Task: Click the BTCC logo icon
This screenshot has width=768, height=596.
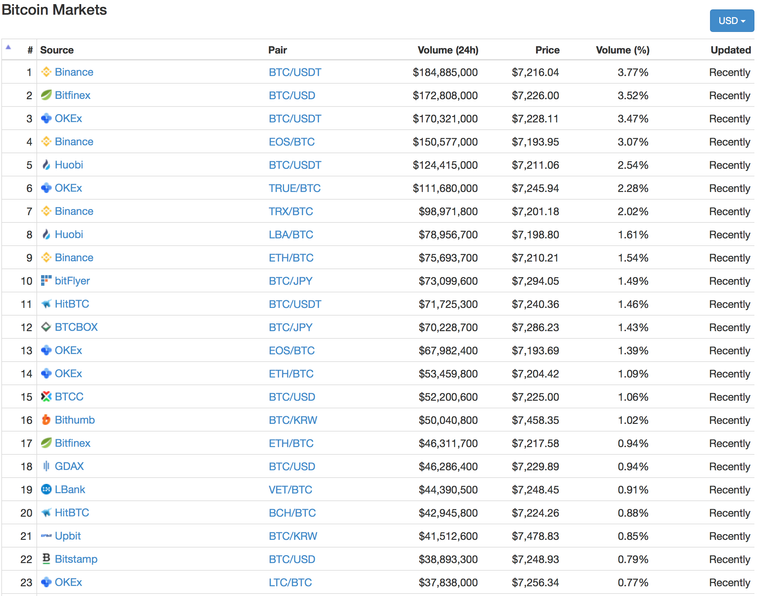Action: tap(46, 397)
